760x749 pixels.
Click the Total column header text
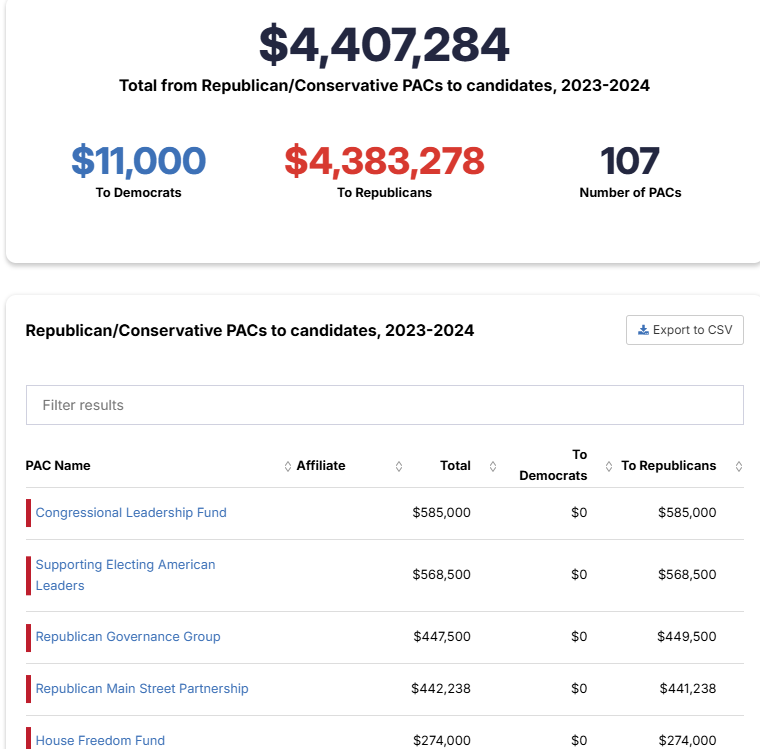(x=455, y=465)
